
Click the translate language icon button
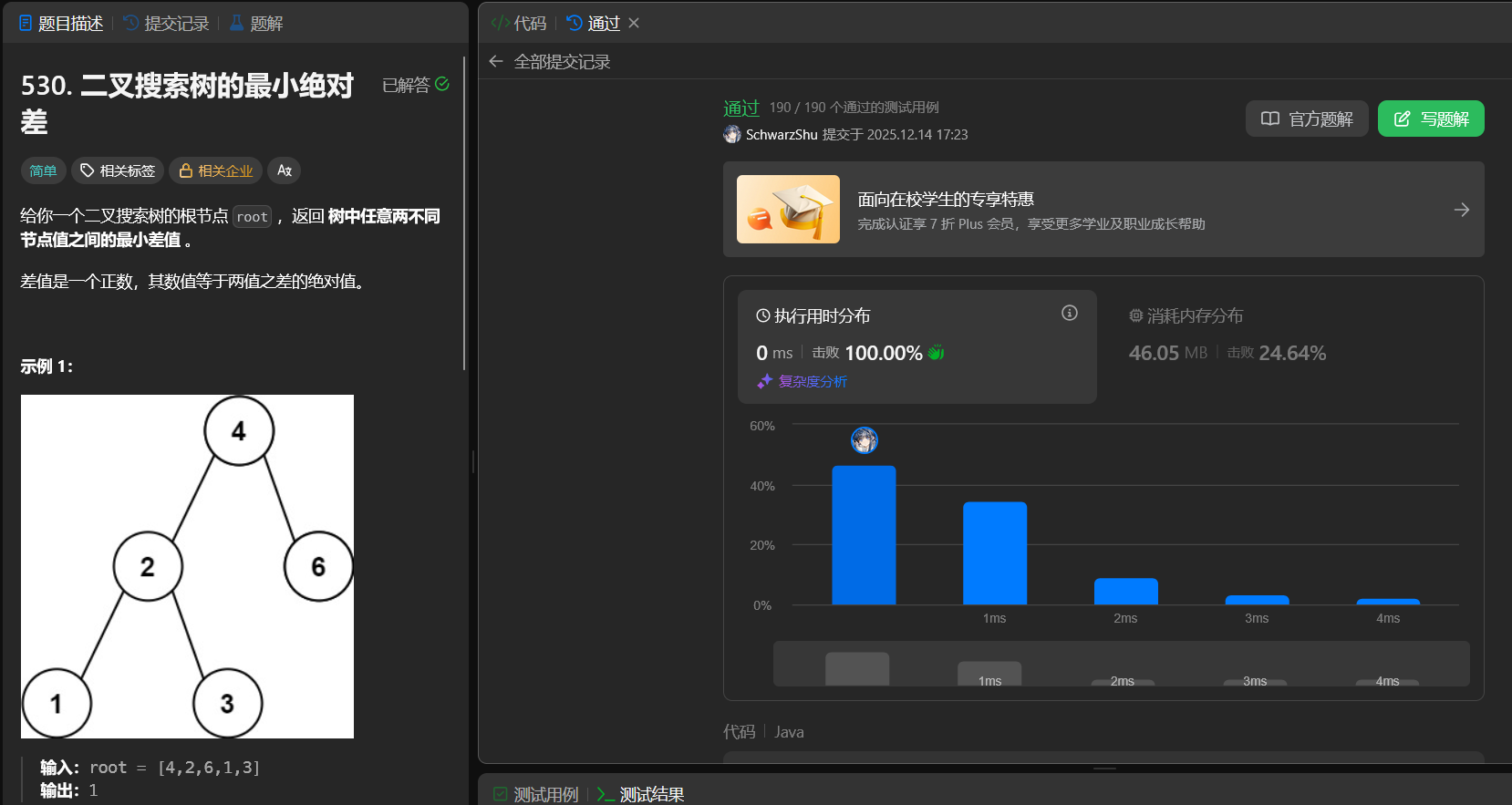click(285, 170)
